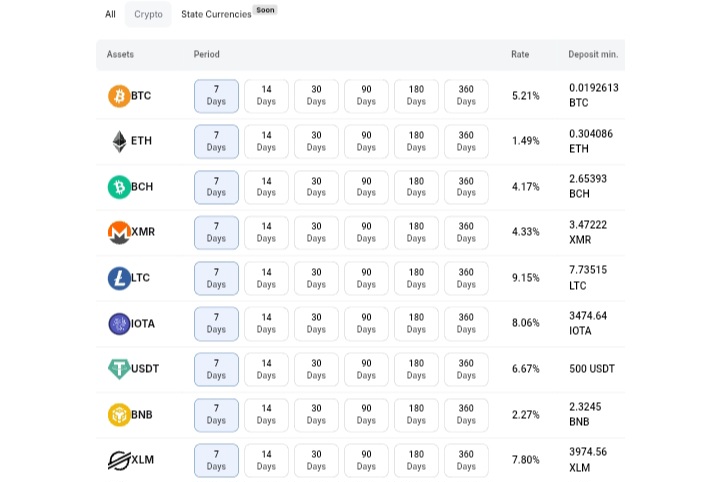Choose 180 Days period for IOTA

tap(416, 324)
